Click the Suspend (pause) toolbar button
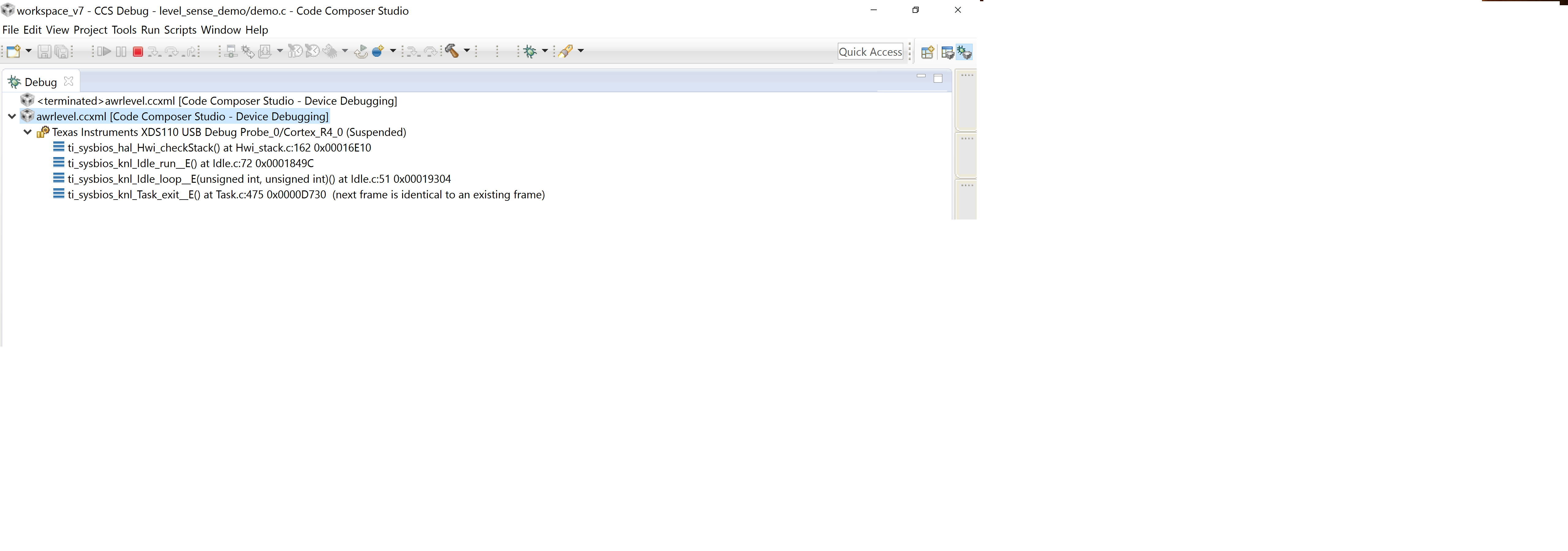The image size is (1568, 551). [x=121, y=52]
